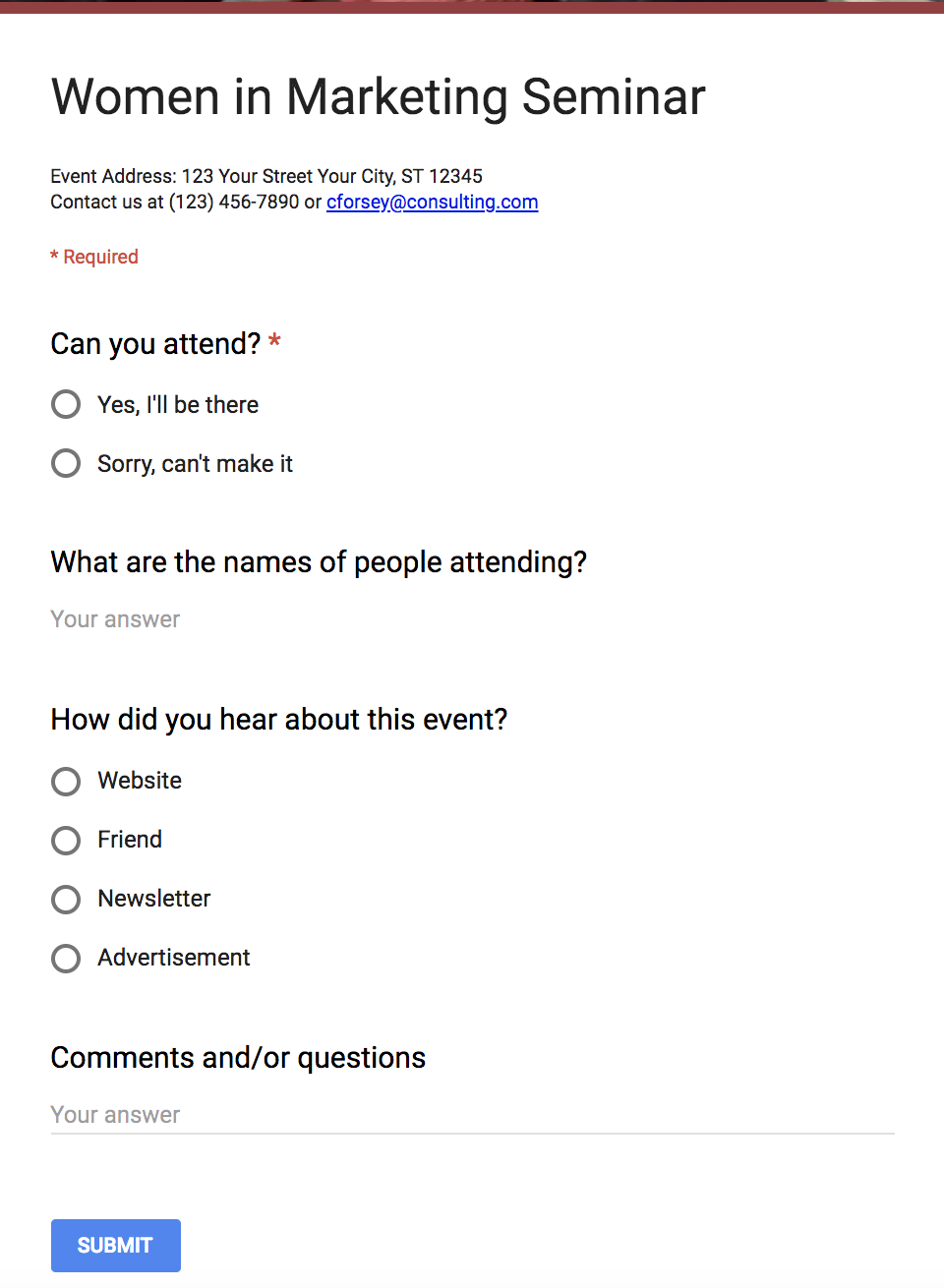Screen dimensions: 944x1288
Task: Click "How did you hear about this event?" heading
Action: point(279,720)
